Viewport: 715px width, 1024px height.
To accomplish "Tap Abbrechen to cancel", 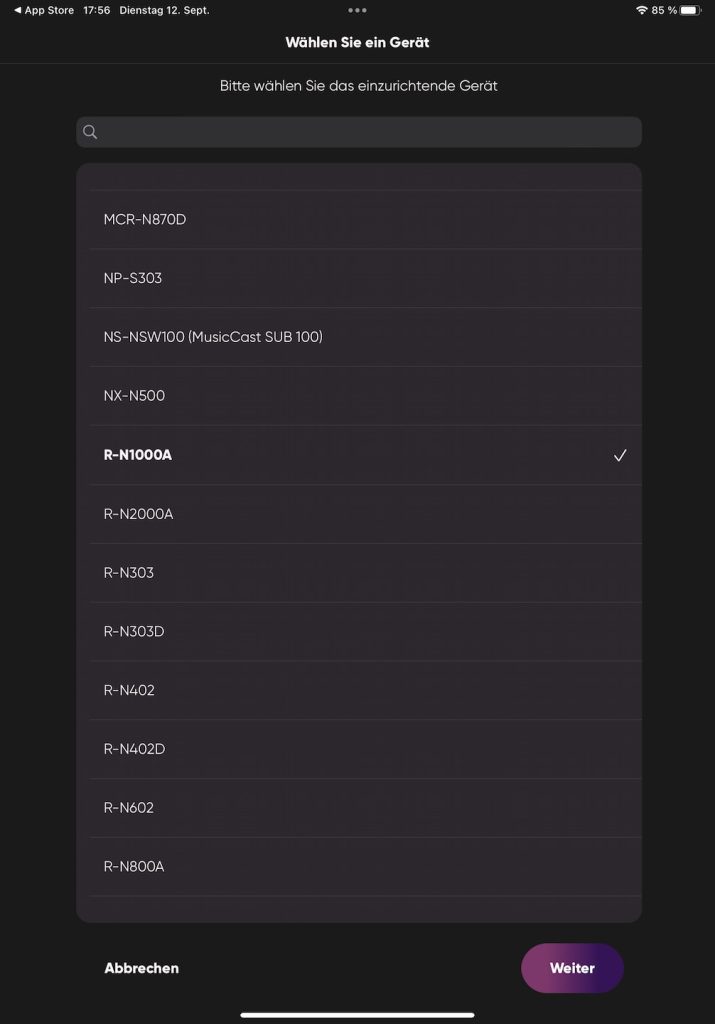I will (x=142, y=968).
